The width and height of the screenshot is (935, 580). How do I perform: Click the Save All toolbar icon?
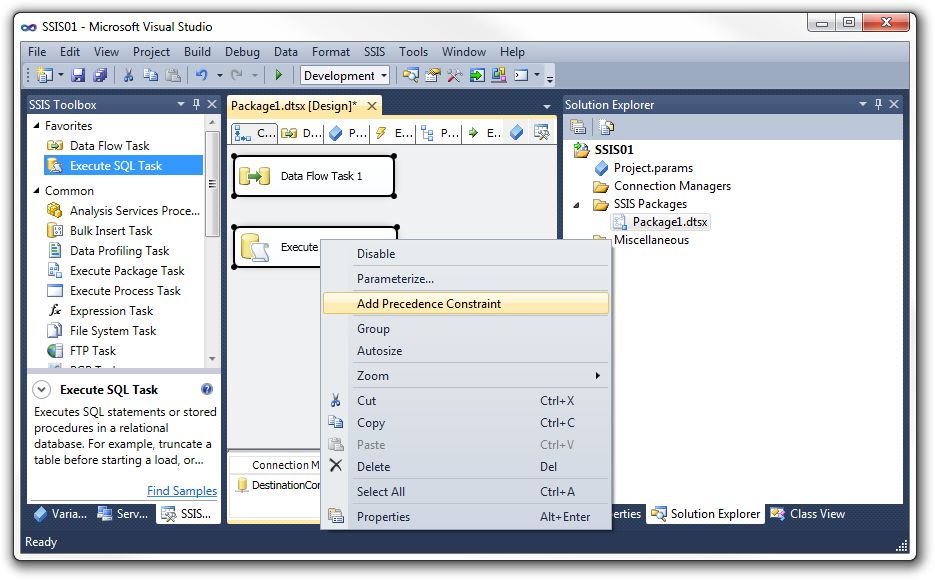point(100,75)
